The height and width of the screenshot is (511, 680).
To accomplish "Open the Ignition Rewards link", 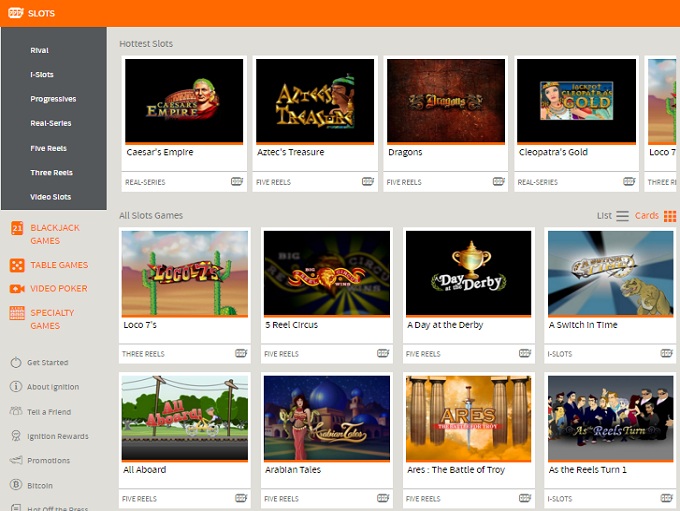I will pyautogui.click(x=57, y=436).
